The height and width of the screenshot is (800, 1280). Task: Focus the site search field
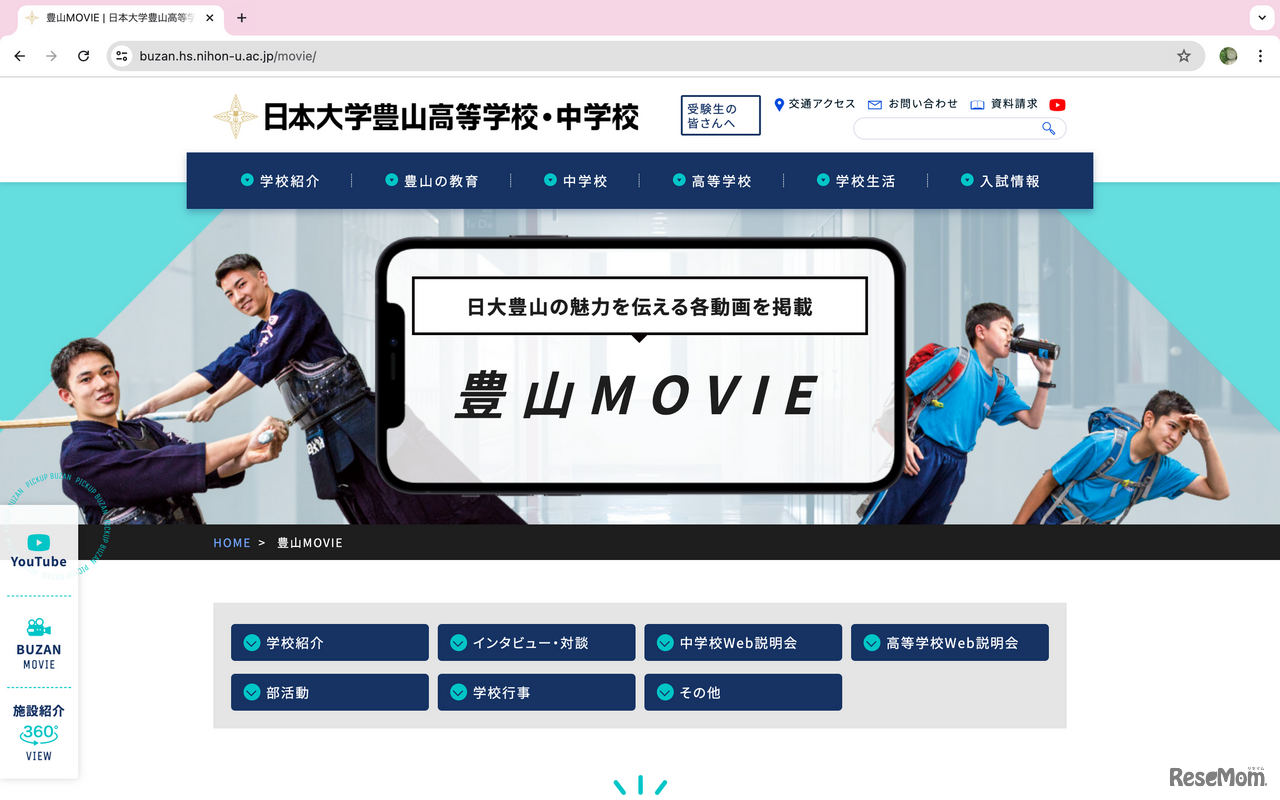click(959, 128)
